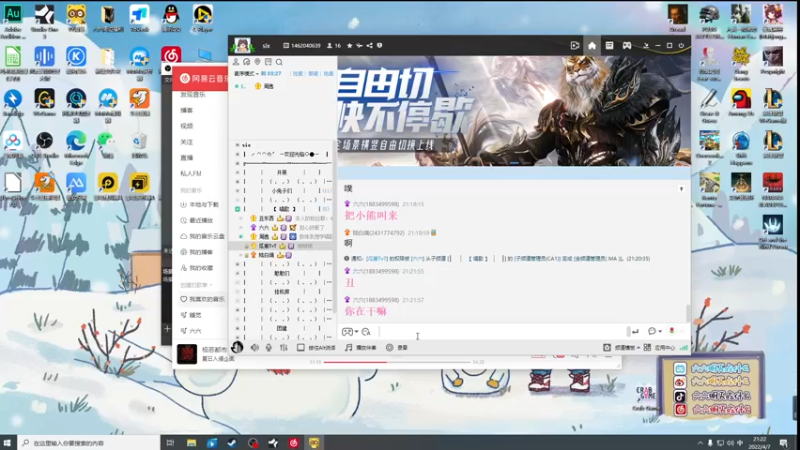Open the home tab in YY top bar

(592, 45)
